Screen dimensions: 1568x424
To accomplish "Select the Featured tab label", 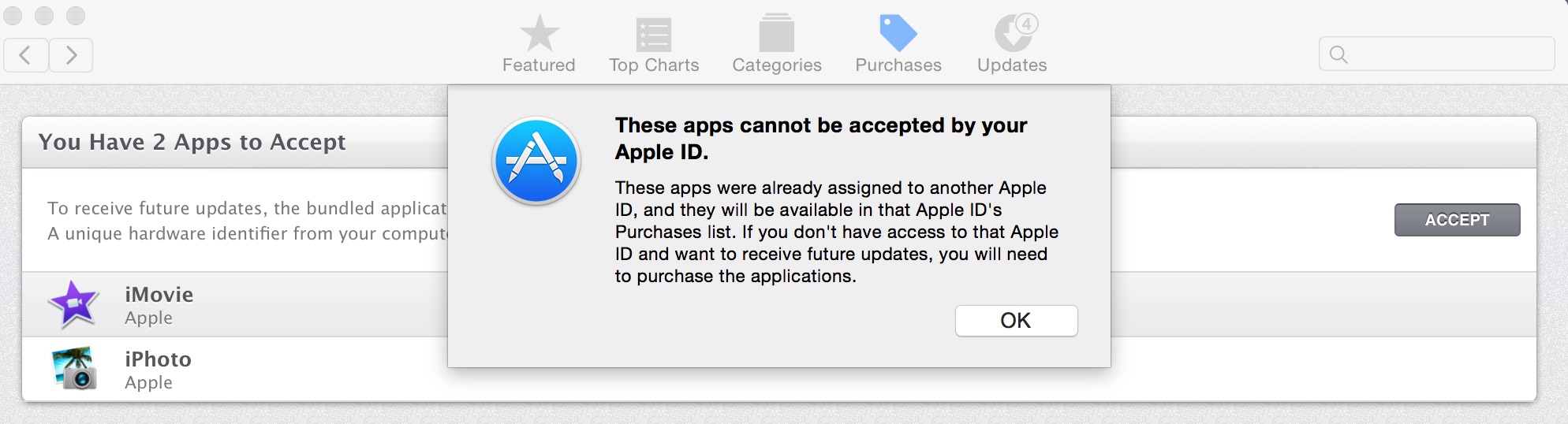I will [539, 65].
